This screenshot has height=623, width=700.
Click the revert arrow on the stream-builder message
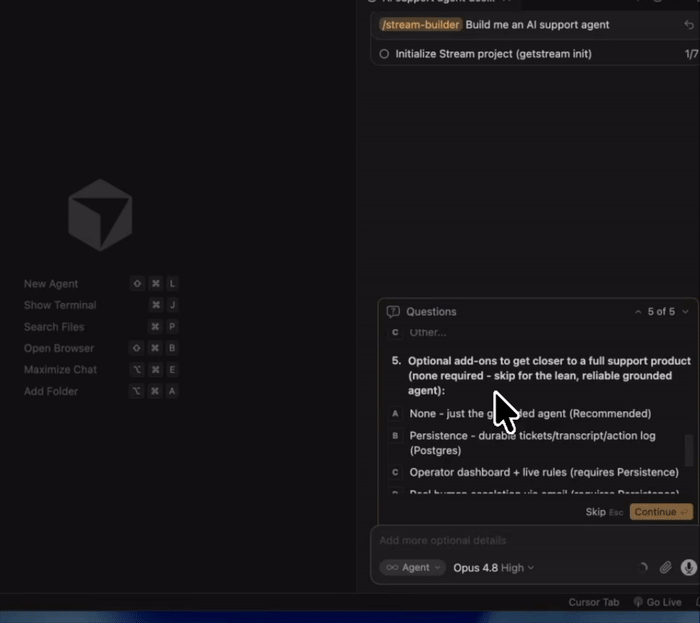[689, 25]
